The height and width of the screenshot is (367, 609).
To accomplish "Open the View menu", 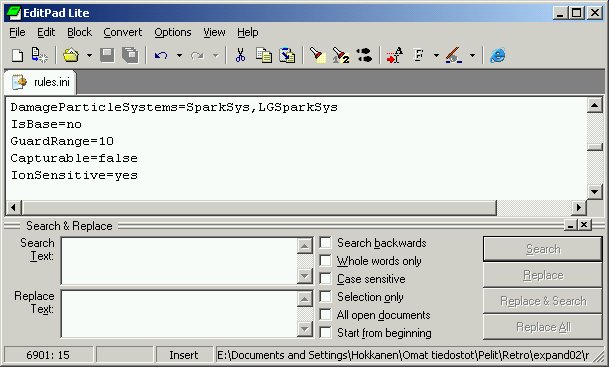I will click(x=214, y=32).
